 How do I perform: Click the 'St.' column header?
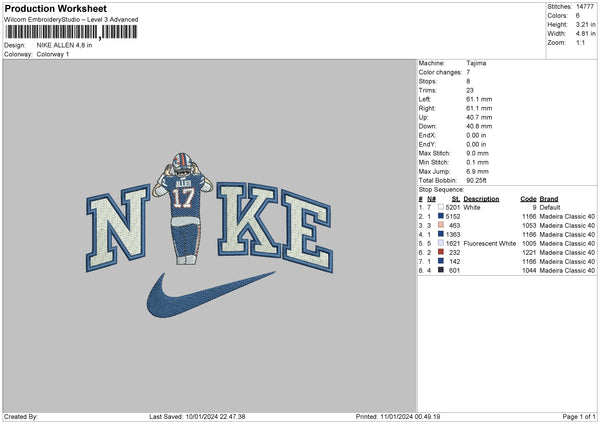pyautogui.click(x=456, y=199)
